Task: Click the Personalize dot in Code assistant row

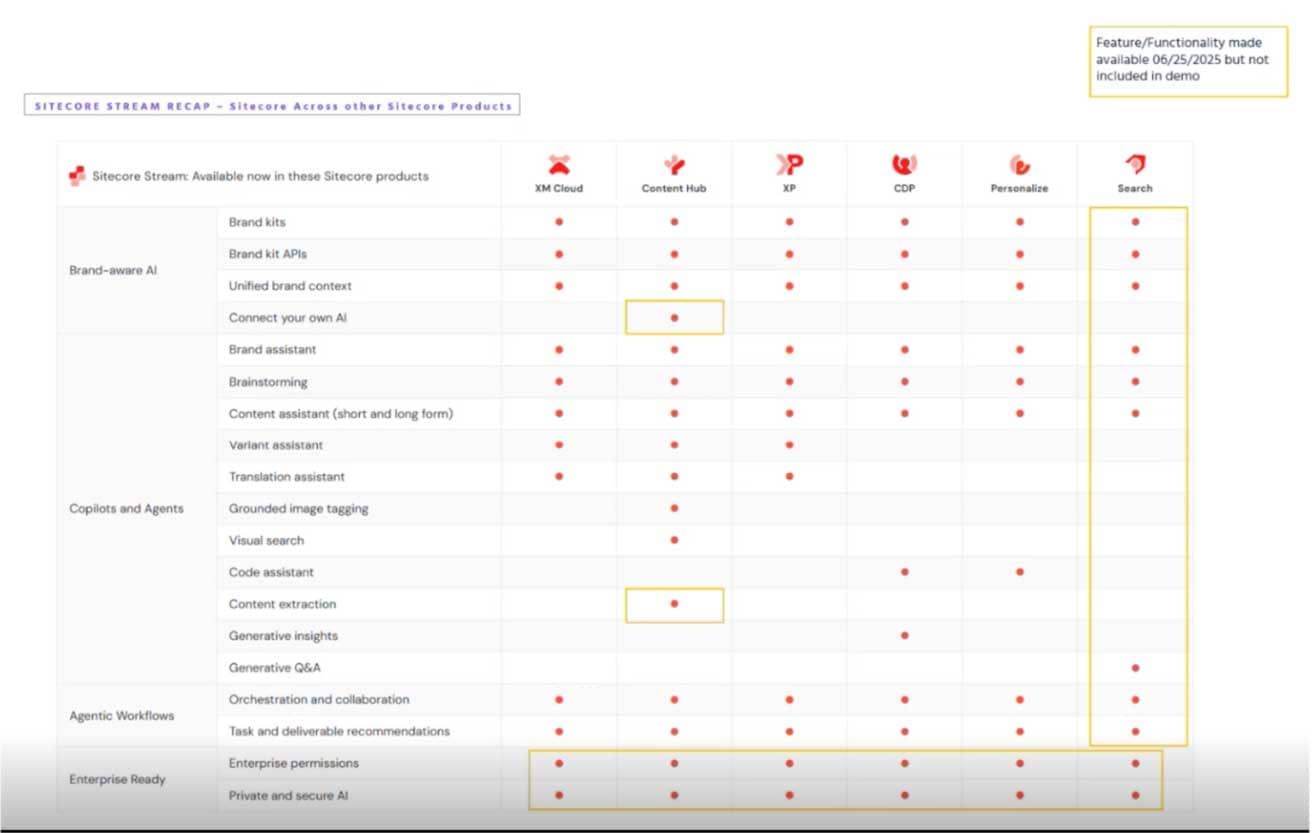Action: (1020, 572)
